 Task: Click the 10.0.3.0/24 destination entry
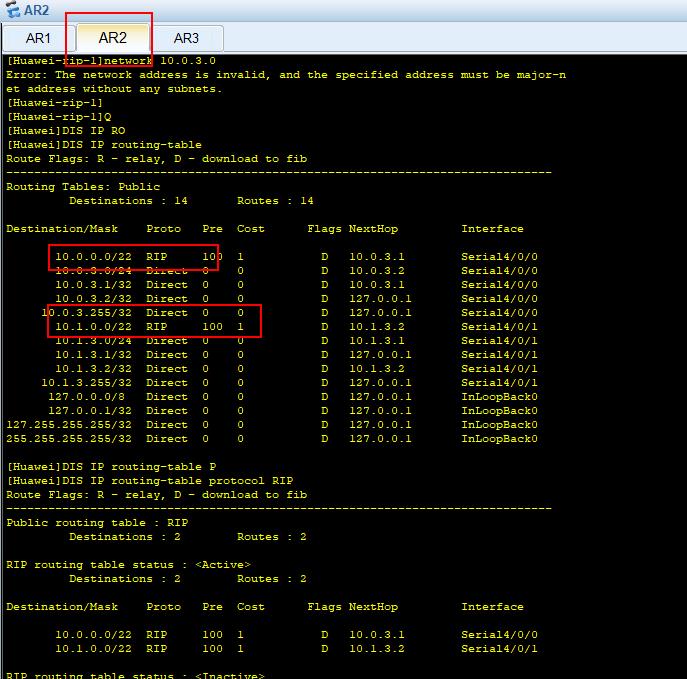[x=93, y=271]
